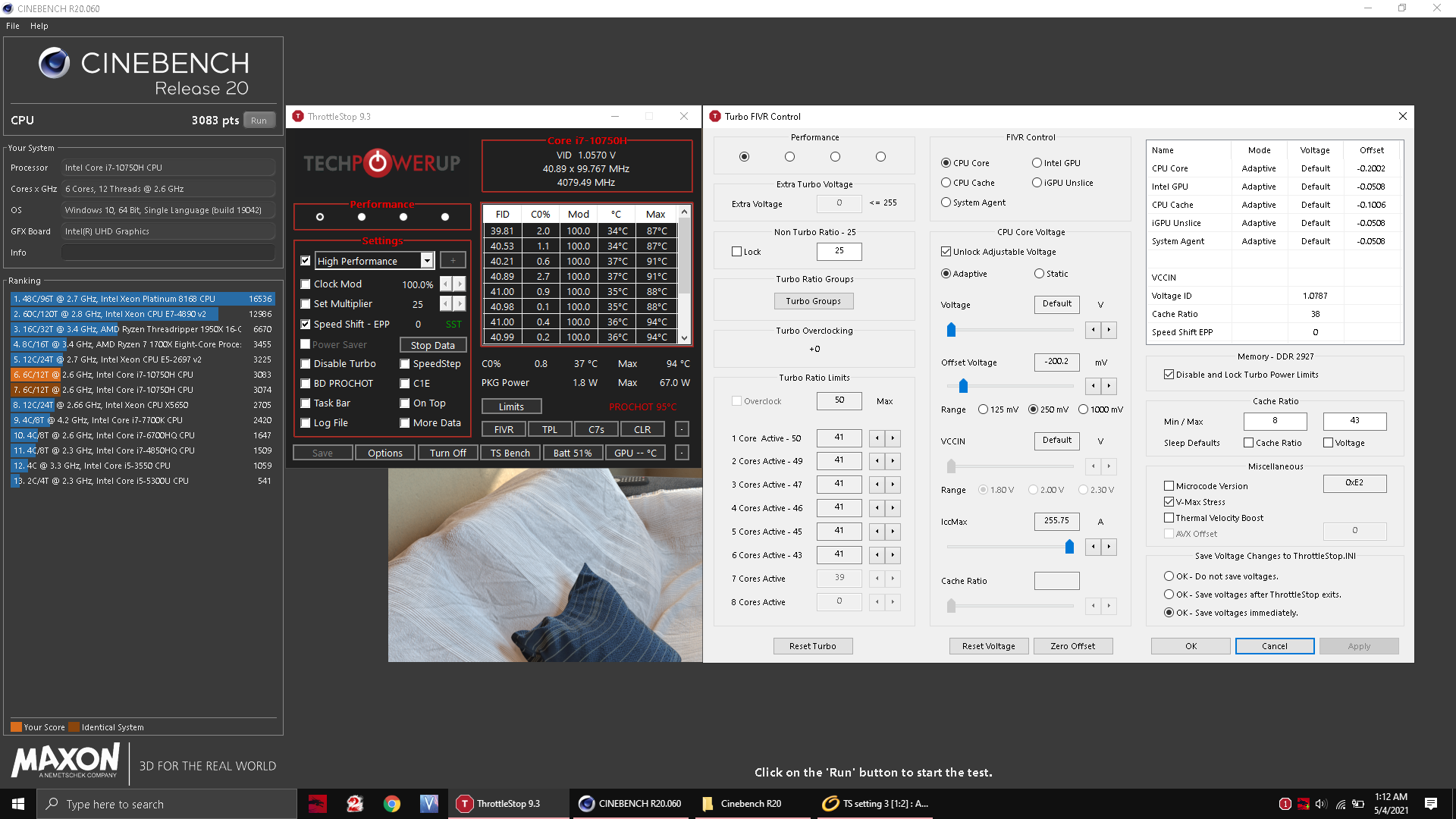Increase IccMax with right arrow
Screen dimensions: 1456x819
pyautogui.click(x=1109, y=547)
